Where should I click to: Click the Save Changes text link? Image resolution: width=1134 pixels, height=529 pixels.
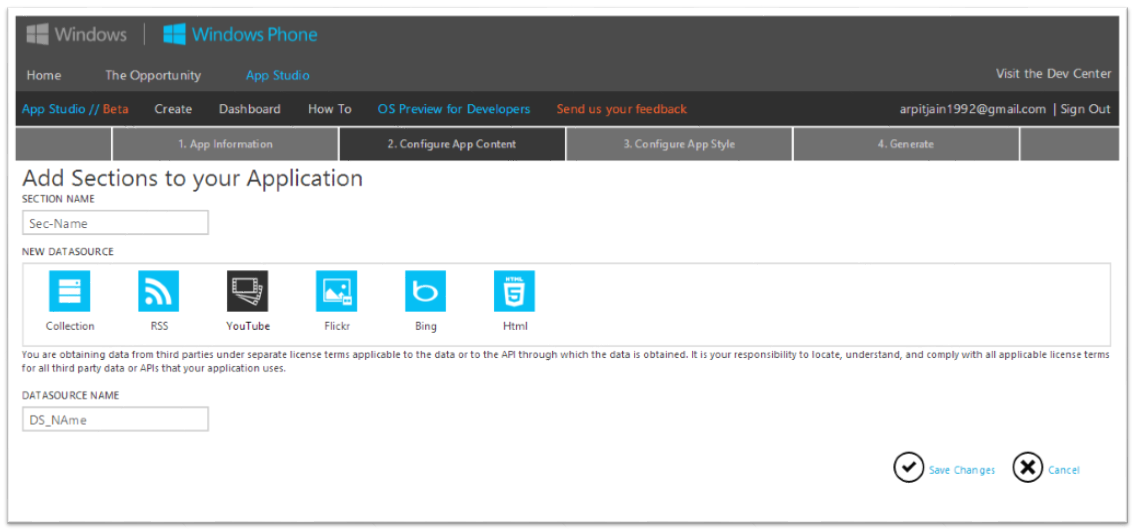pyautogui.click(x=962, y=470)
